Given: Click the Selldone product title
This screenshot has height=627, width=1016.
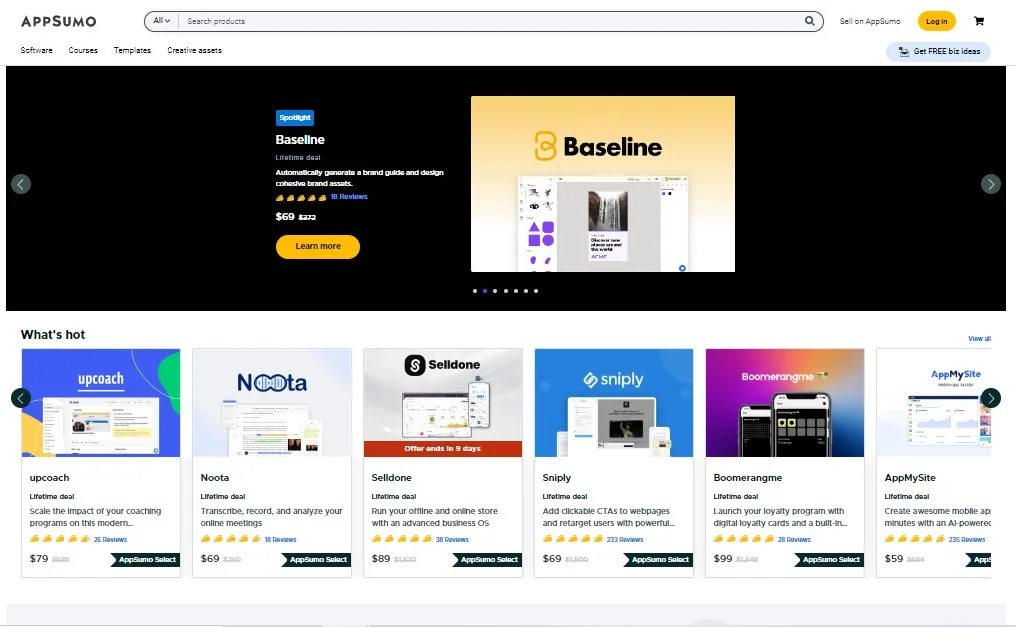Looking at the screenshot, I should point(391,477).
